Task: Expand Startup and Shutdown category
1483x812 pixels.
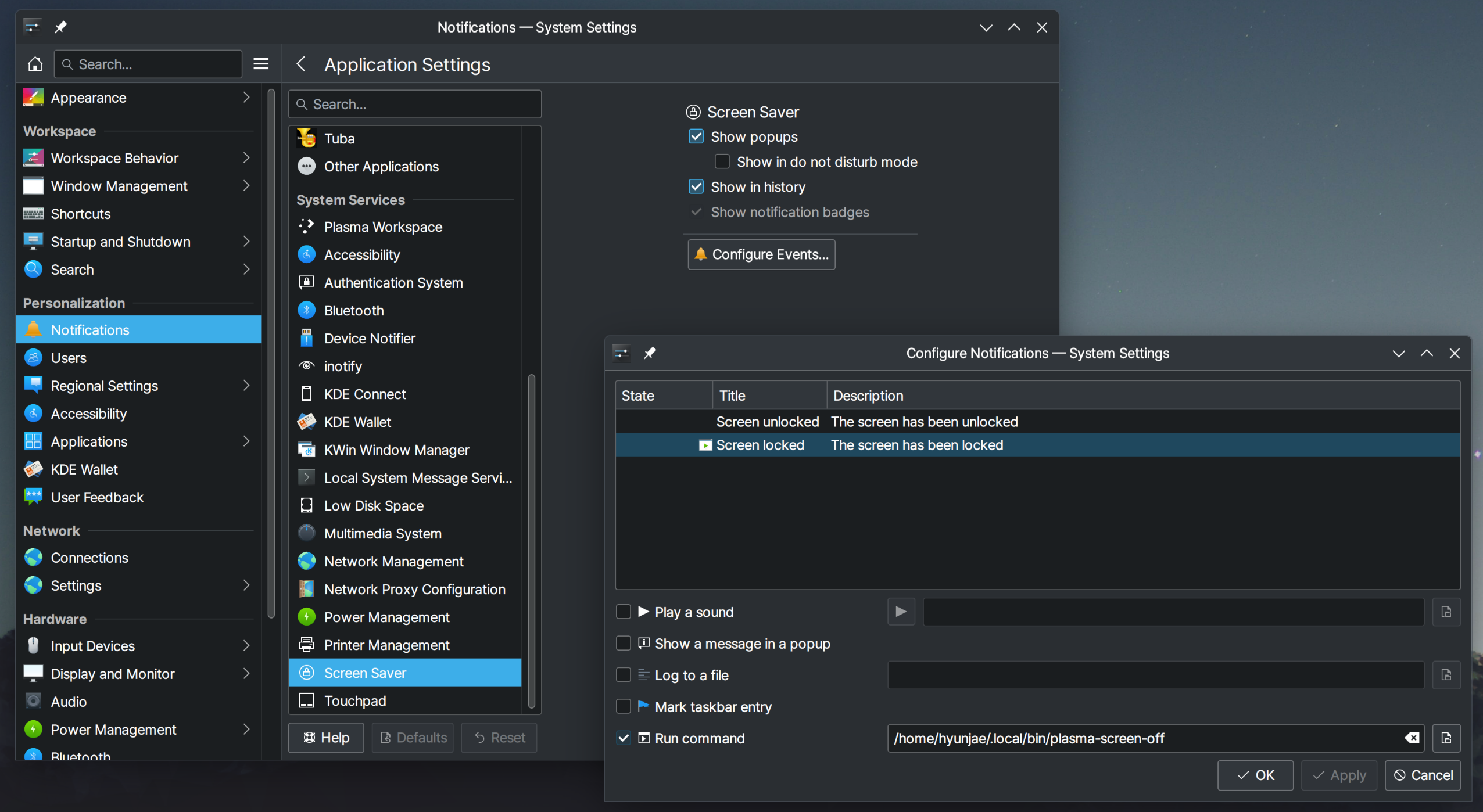Action: [x=246, y=241]
